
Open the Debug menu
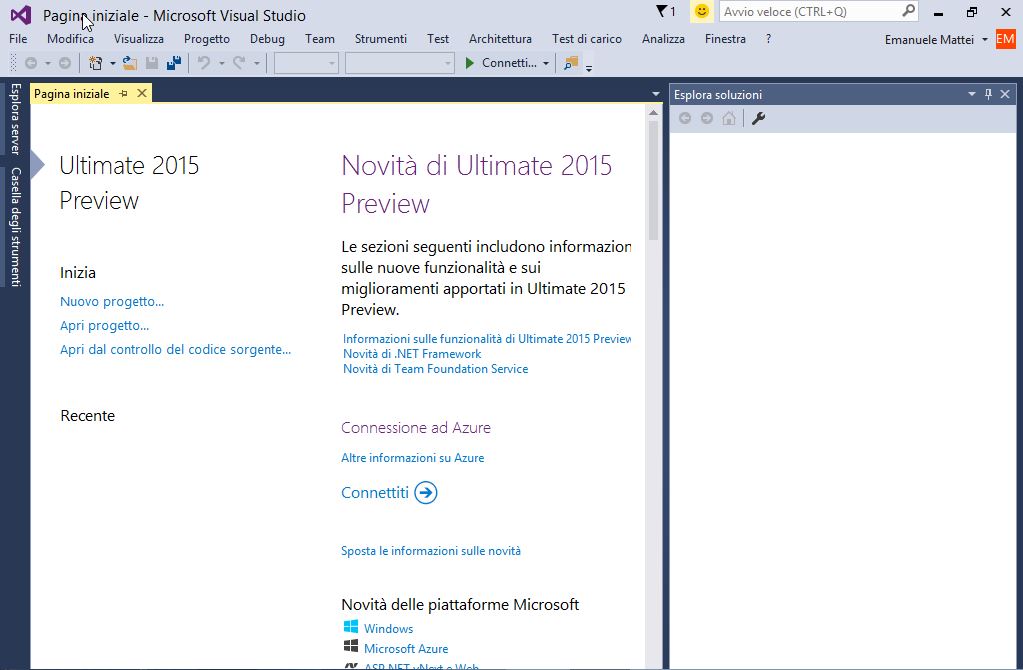tap(267, 39)
